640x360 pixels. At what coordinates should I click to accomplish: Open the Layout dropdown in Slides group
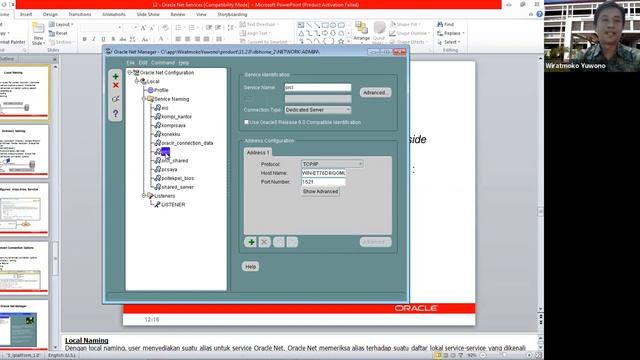pos(61,24)
